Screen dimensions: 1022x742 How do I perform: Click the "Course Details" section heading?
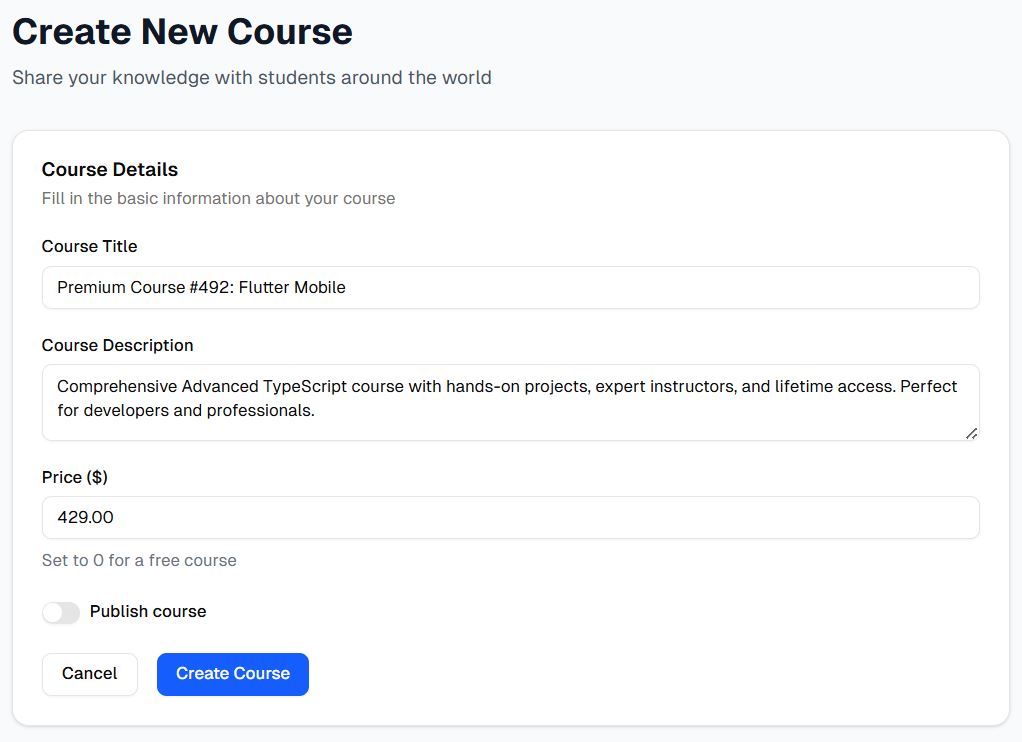(109, 169)
